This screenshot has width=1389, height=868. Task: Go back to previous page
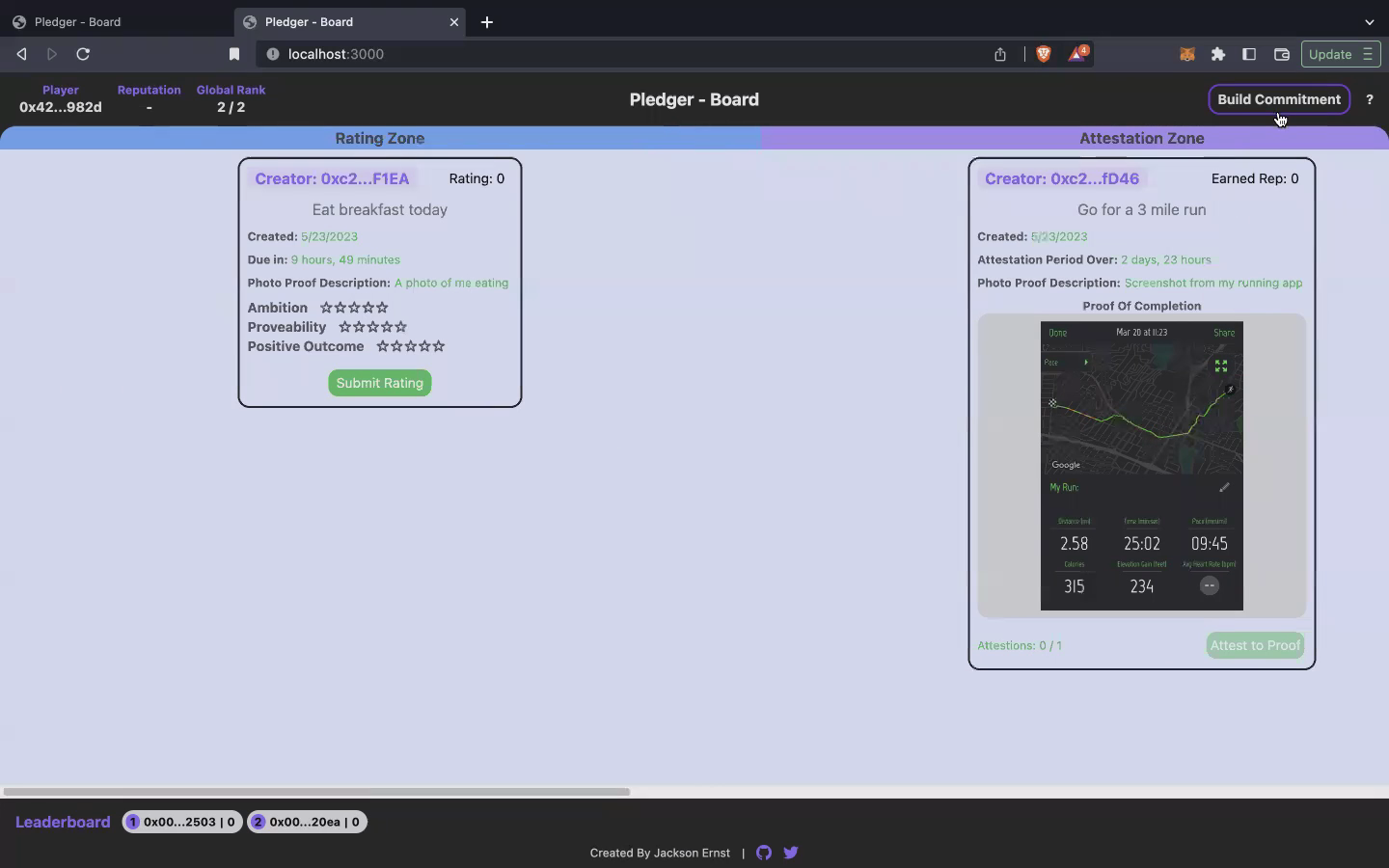click(21, 54)
